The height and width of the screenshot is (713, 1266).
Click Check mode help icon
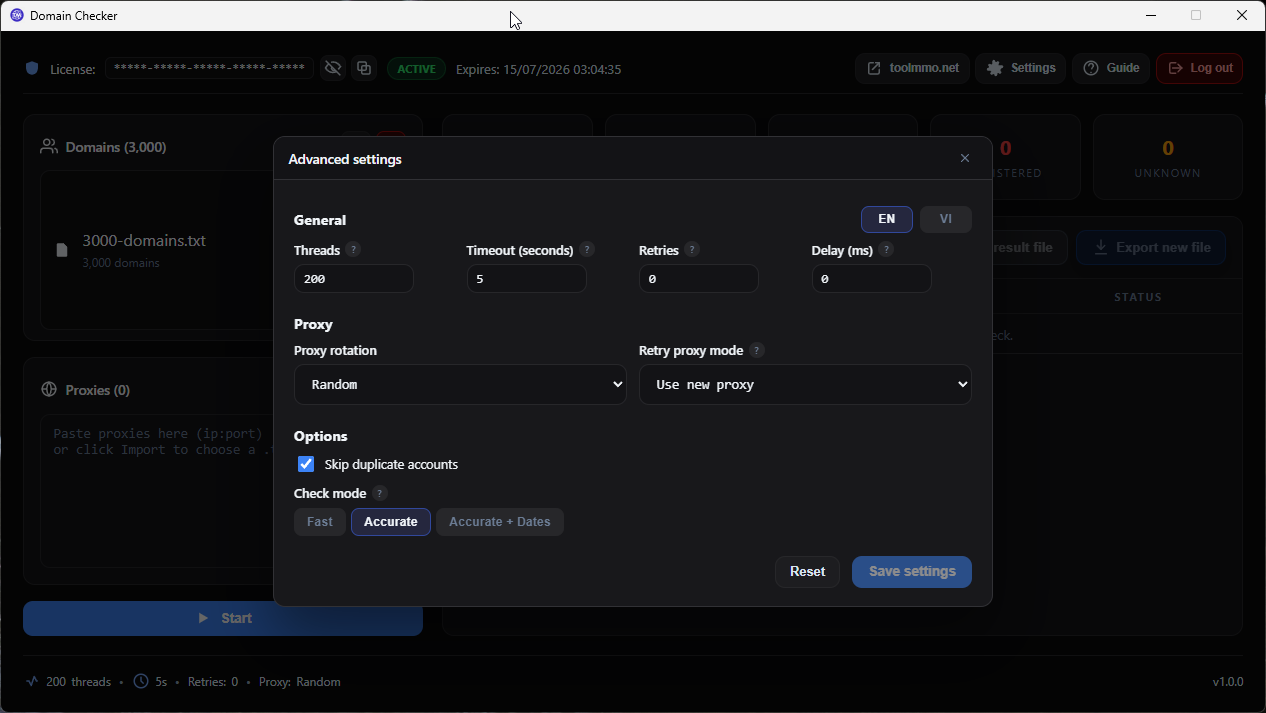[379, 493]
